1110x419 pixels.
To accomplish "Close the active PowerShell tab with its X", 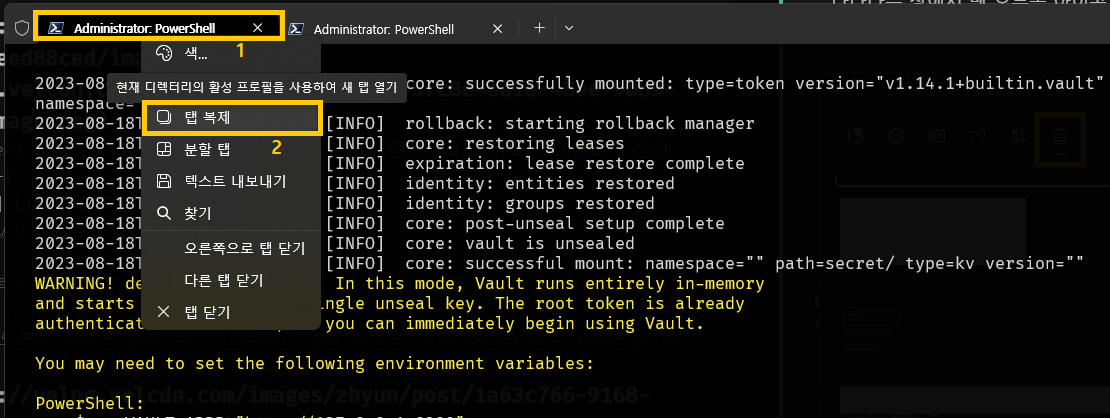I will coord(258,28).
